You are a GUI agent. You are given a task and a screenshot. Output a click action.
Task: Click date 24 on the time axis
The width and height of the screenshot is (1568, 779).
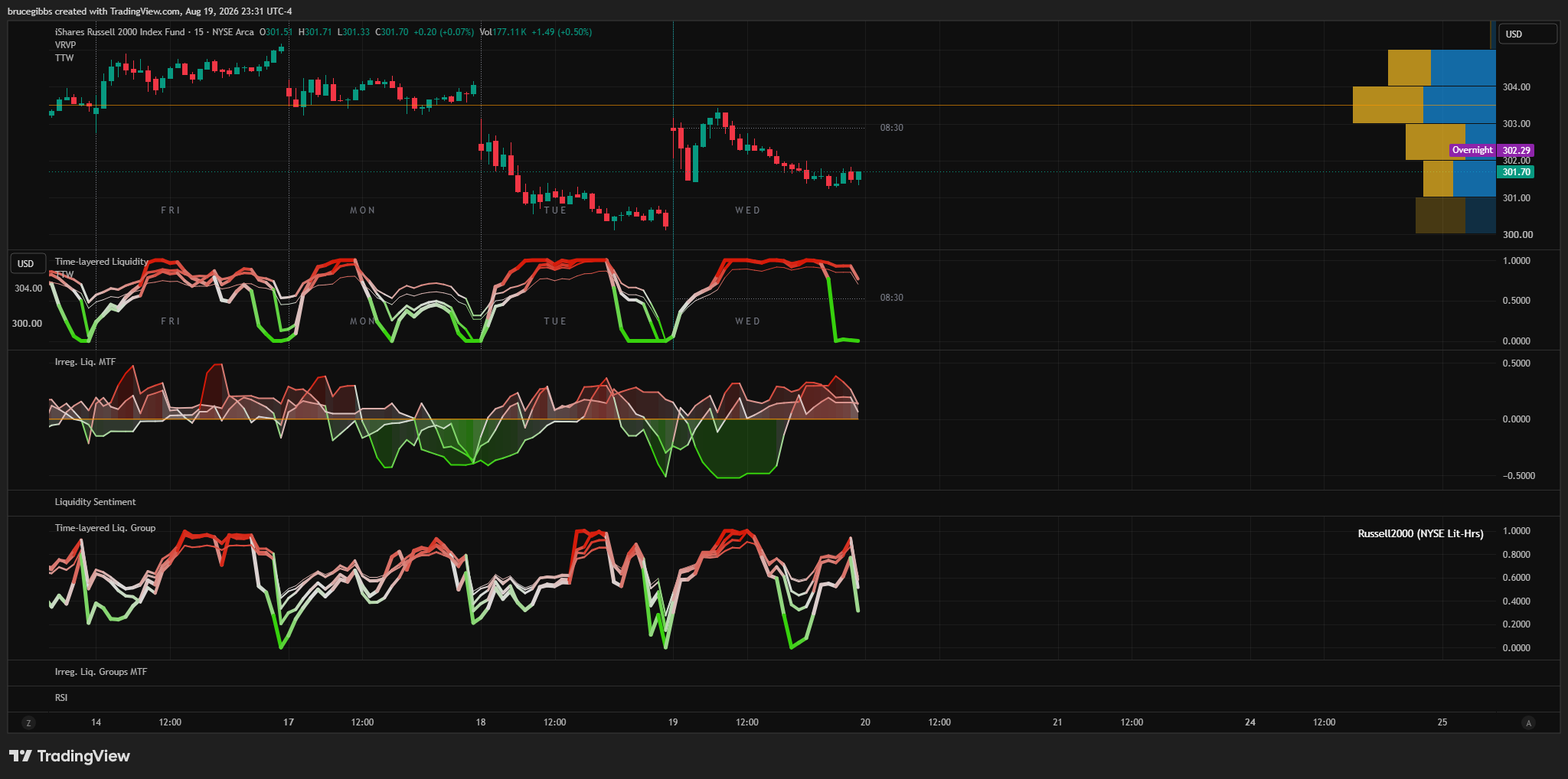tap(1250, 722)
